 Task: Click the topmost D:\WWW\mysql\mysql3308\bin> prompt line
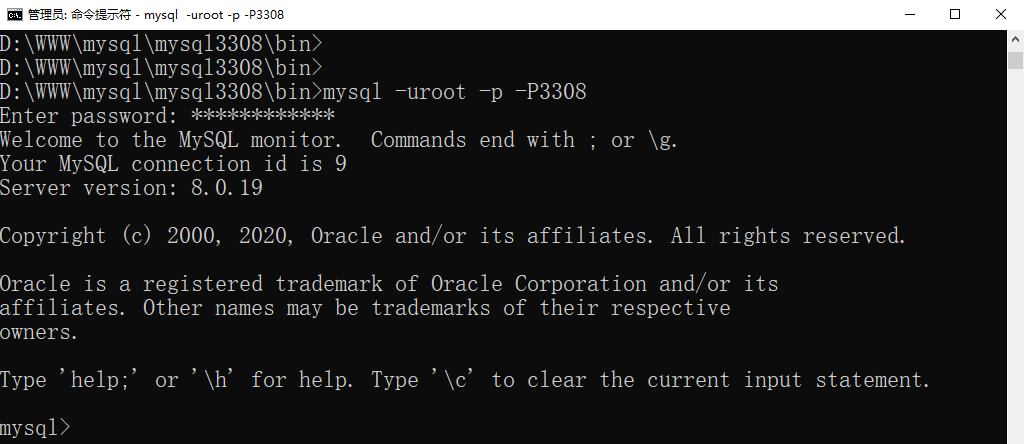click(x=161, y=44)
